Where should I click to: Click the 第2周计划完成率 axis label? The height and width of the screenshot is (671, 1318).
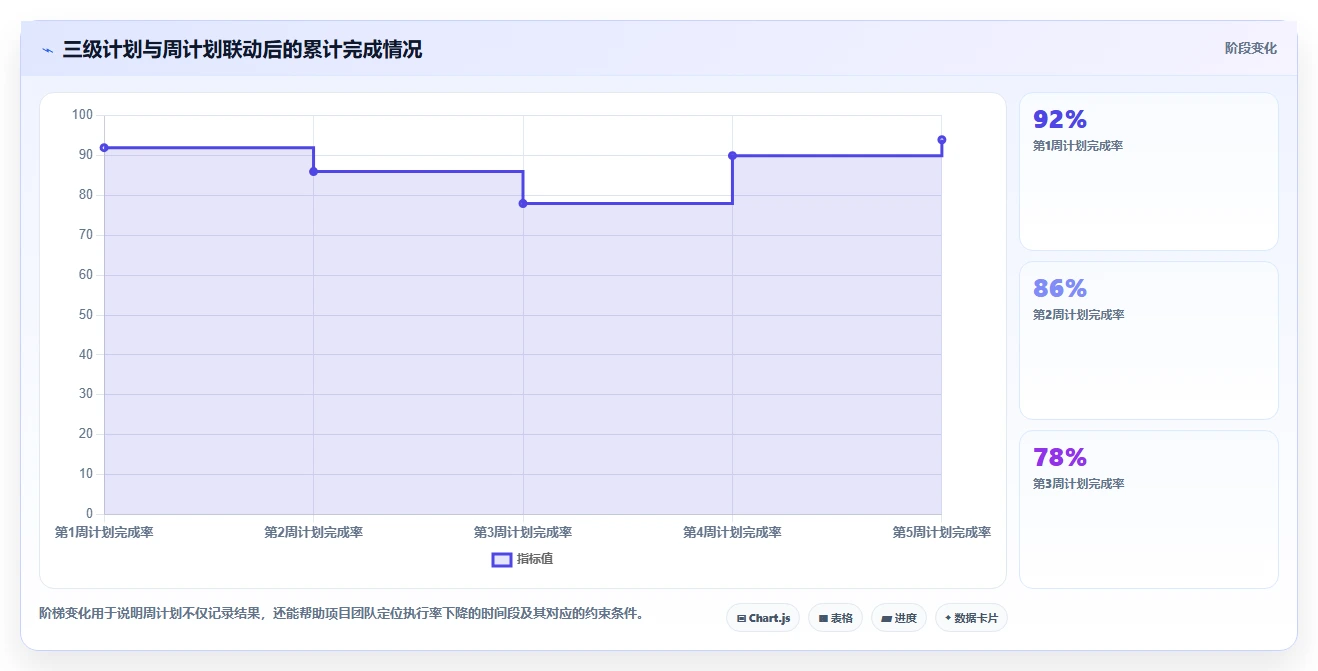coord(313,533)
